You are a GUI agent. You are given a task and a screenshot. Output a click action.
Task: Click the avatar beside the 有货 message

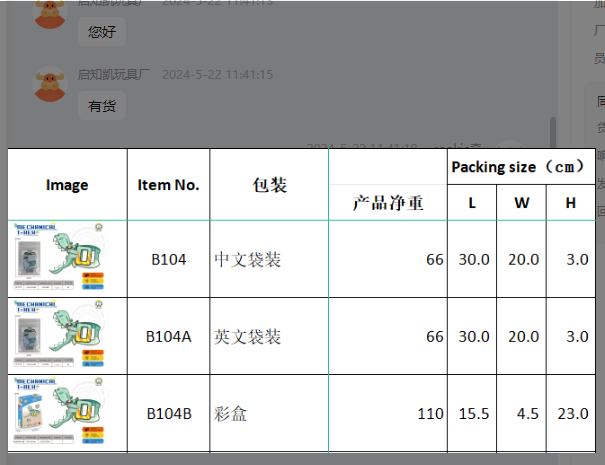50,84
